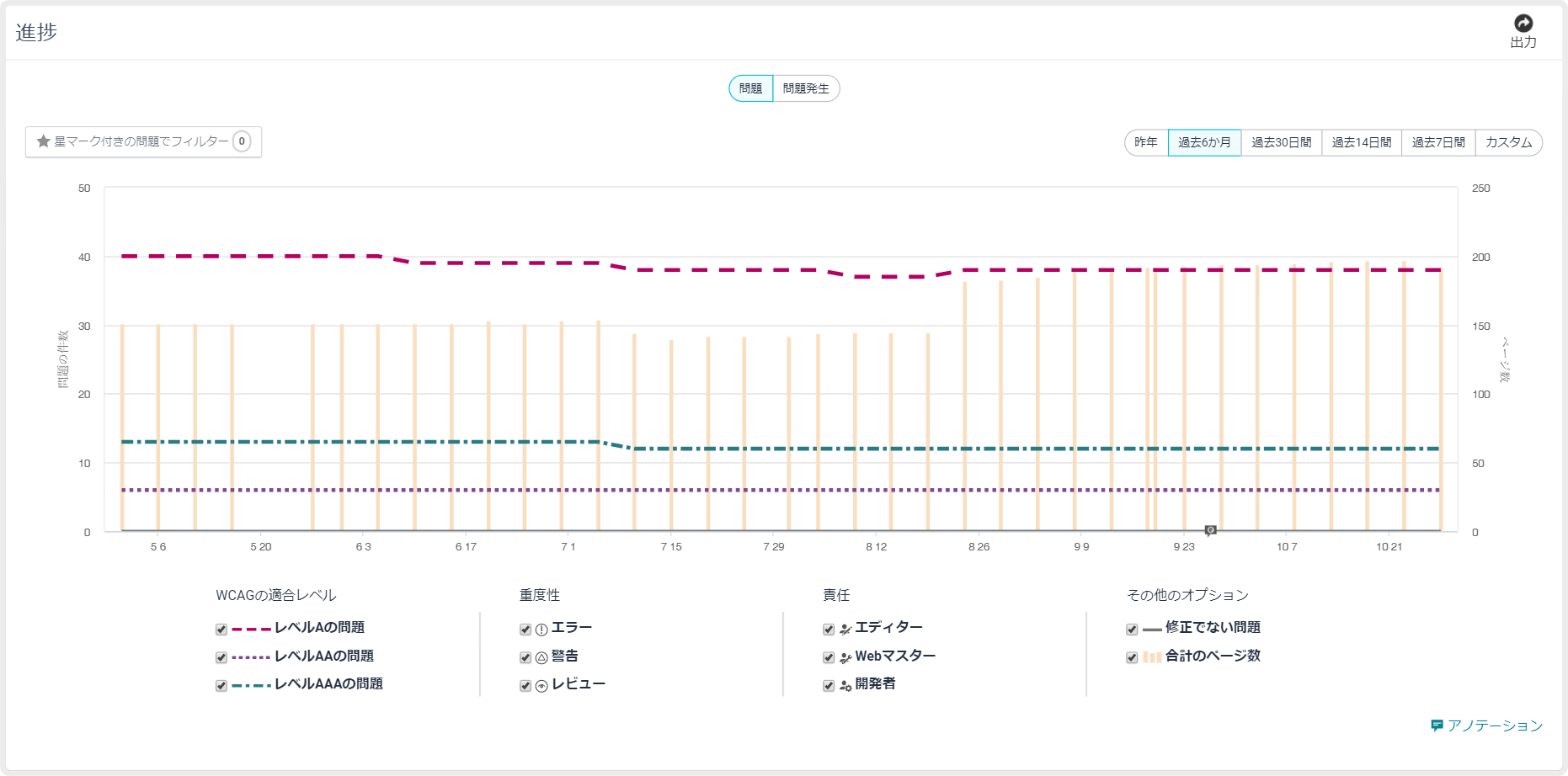The image size is (1568, 776).
Task: Click the 警告 triangle warning icon
Action: [x=541, y=657]
